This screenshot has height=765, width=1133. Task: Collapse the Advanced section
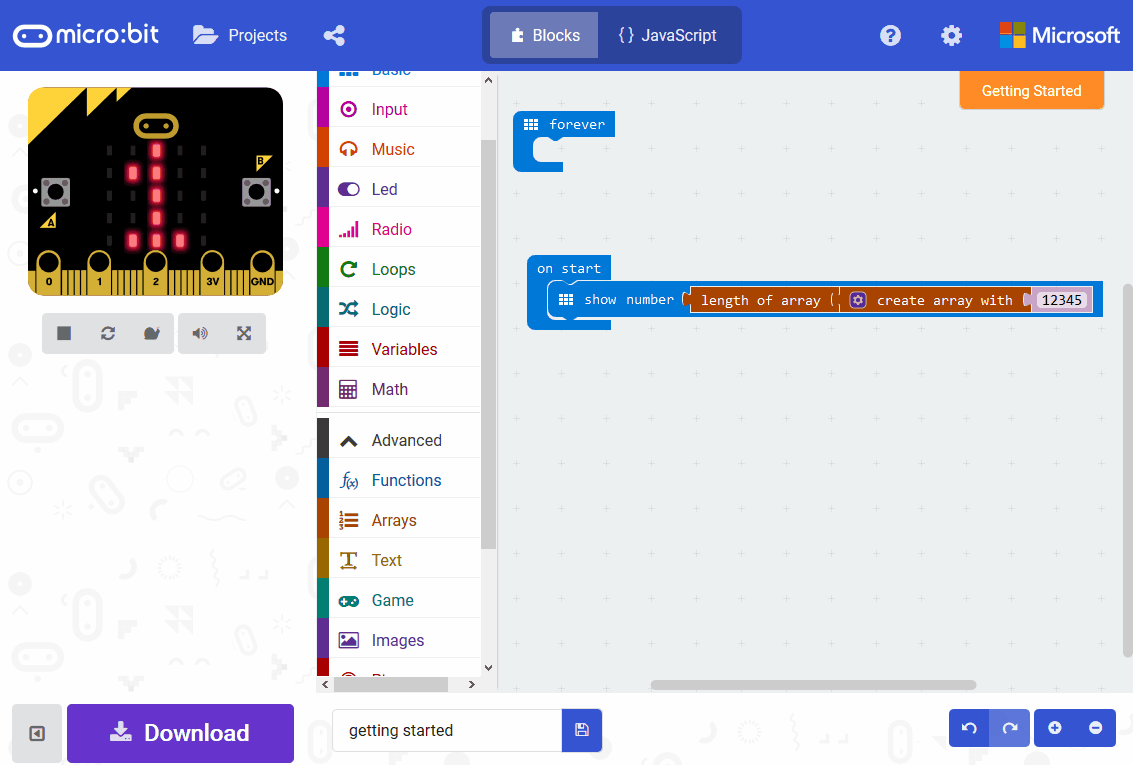pos(399,440)
